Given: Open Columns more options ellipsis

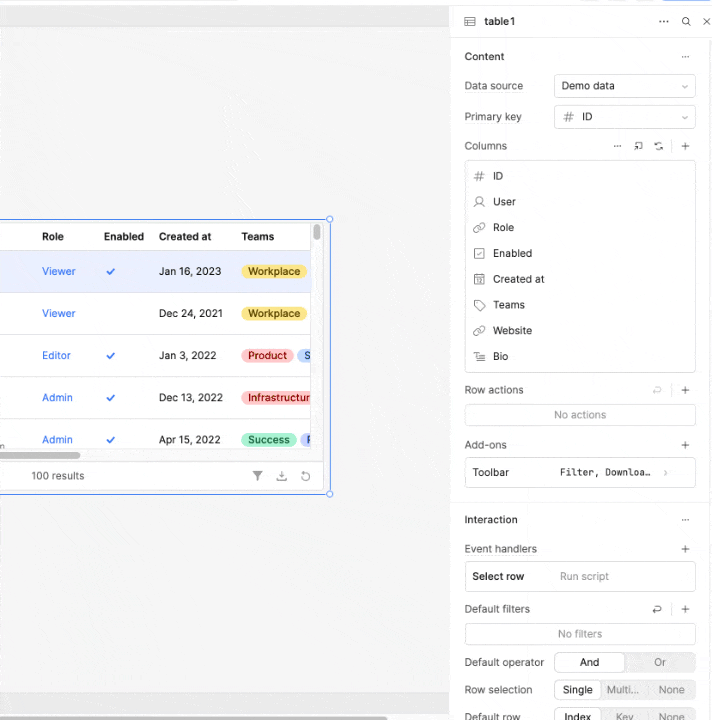Looking at the screenshot, I should (617, 146).
